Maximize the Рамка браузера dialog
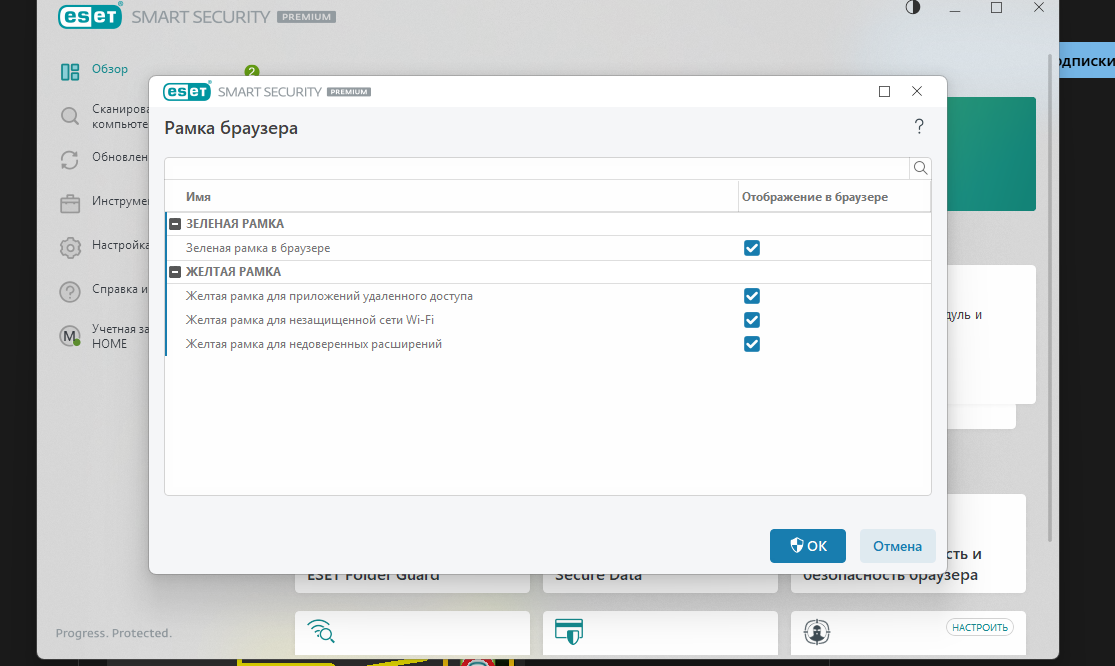The width and height of the screenshot is (1115, 666). click(x=885, y=92)
